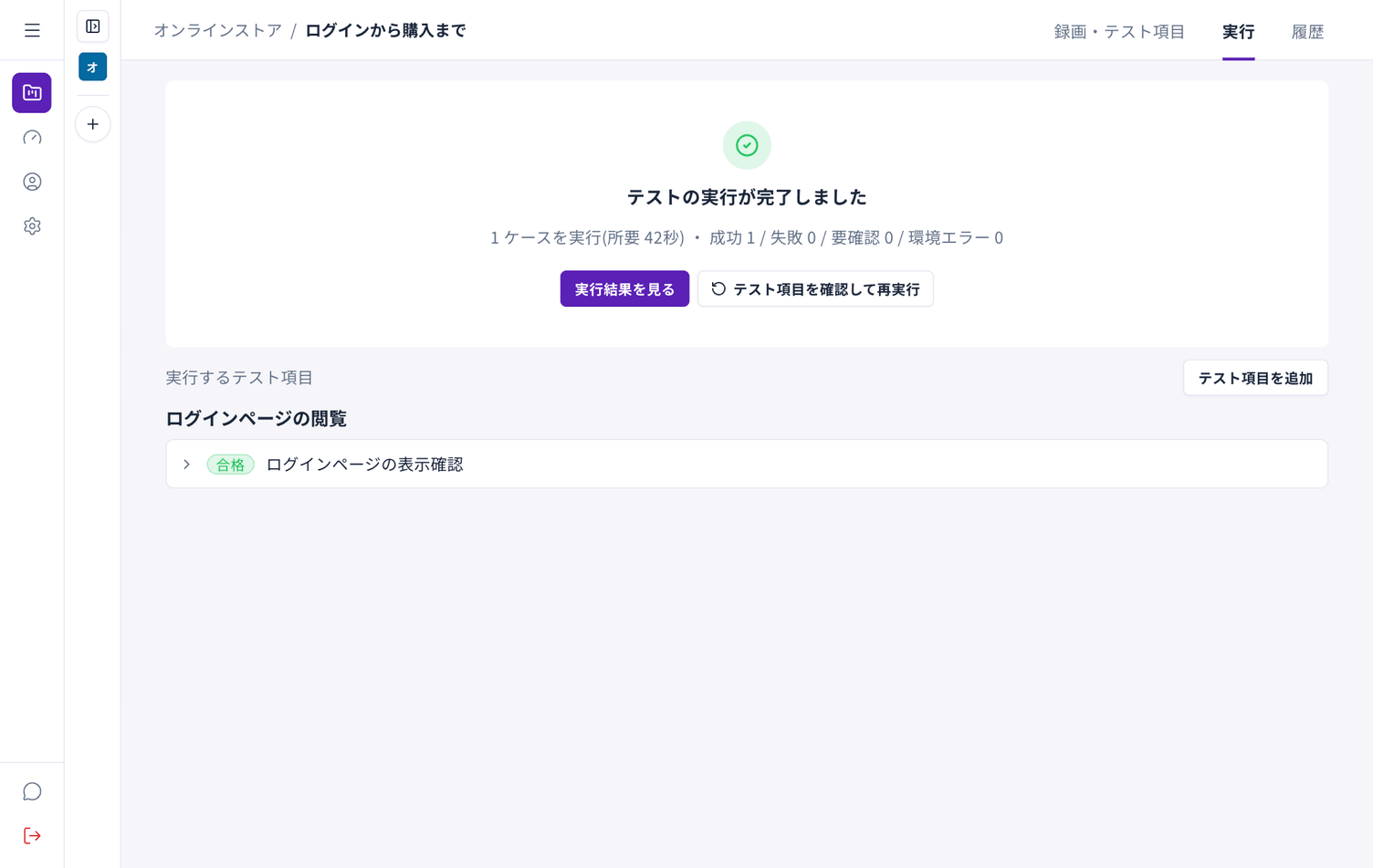Viewport: 1373px width, 868px height.
Task: Click the 合格 status badge
Action: 231,465
